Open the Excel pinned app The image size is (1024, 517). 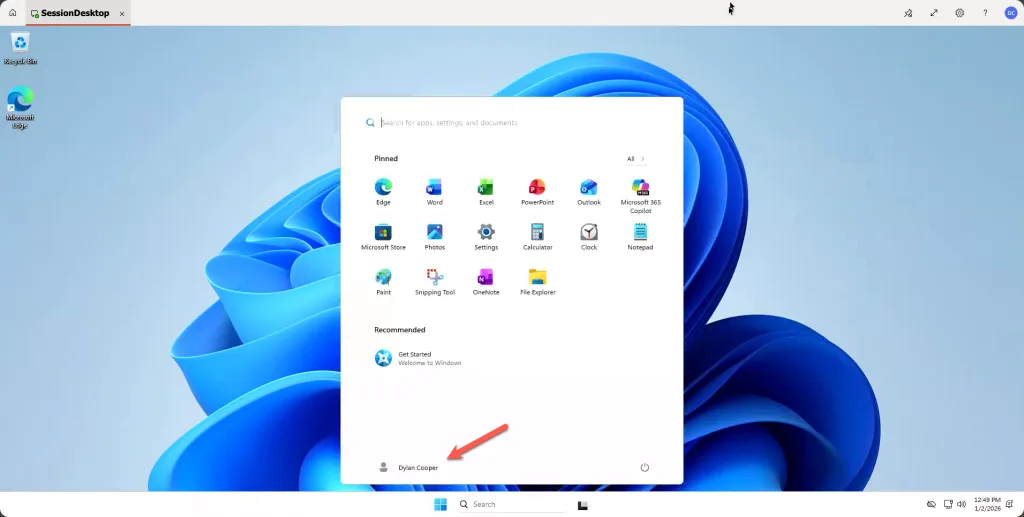[486, 188]
